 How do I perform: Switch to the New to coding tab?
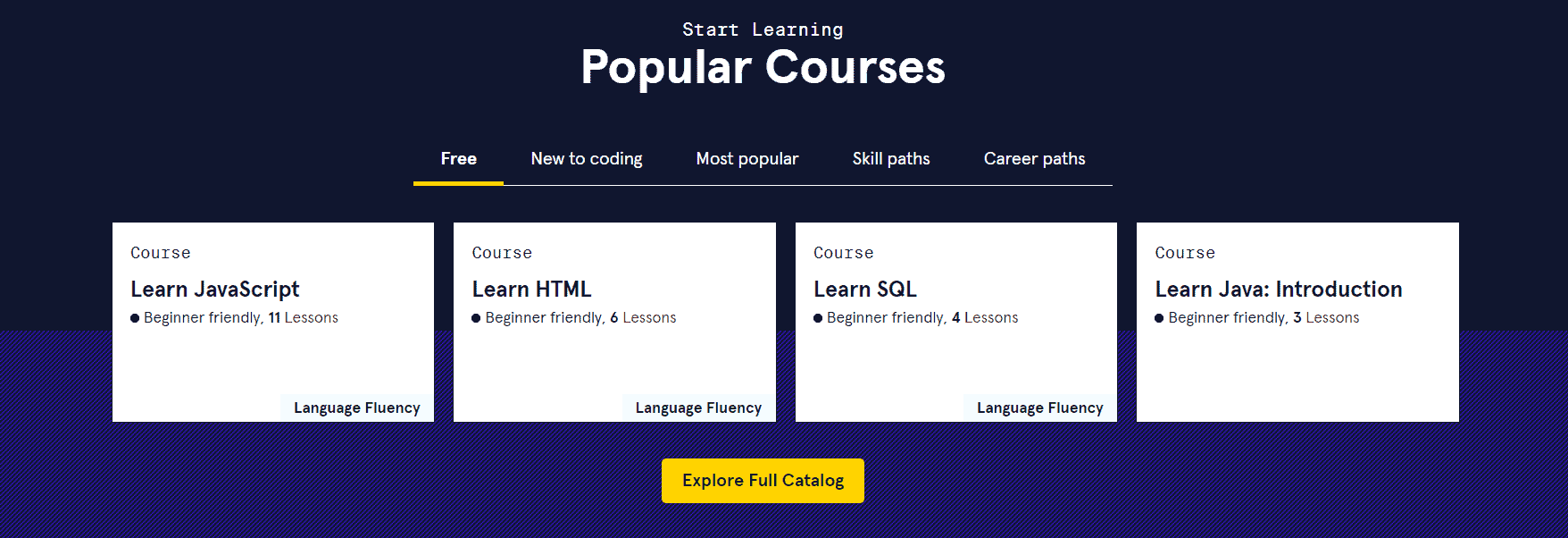click(587, 158)
